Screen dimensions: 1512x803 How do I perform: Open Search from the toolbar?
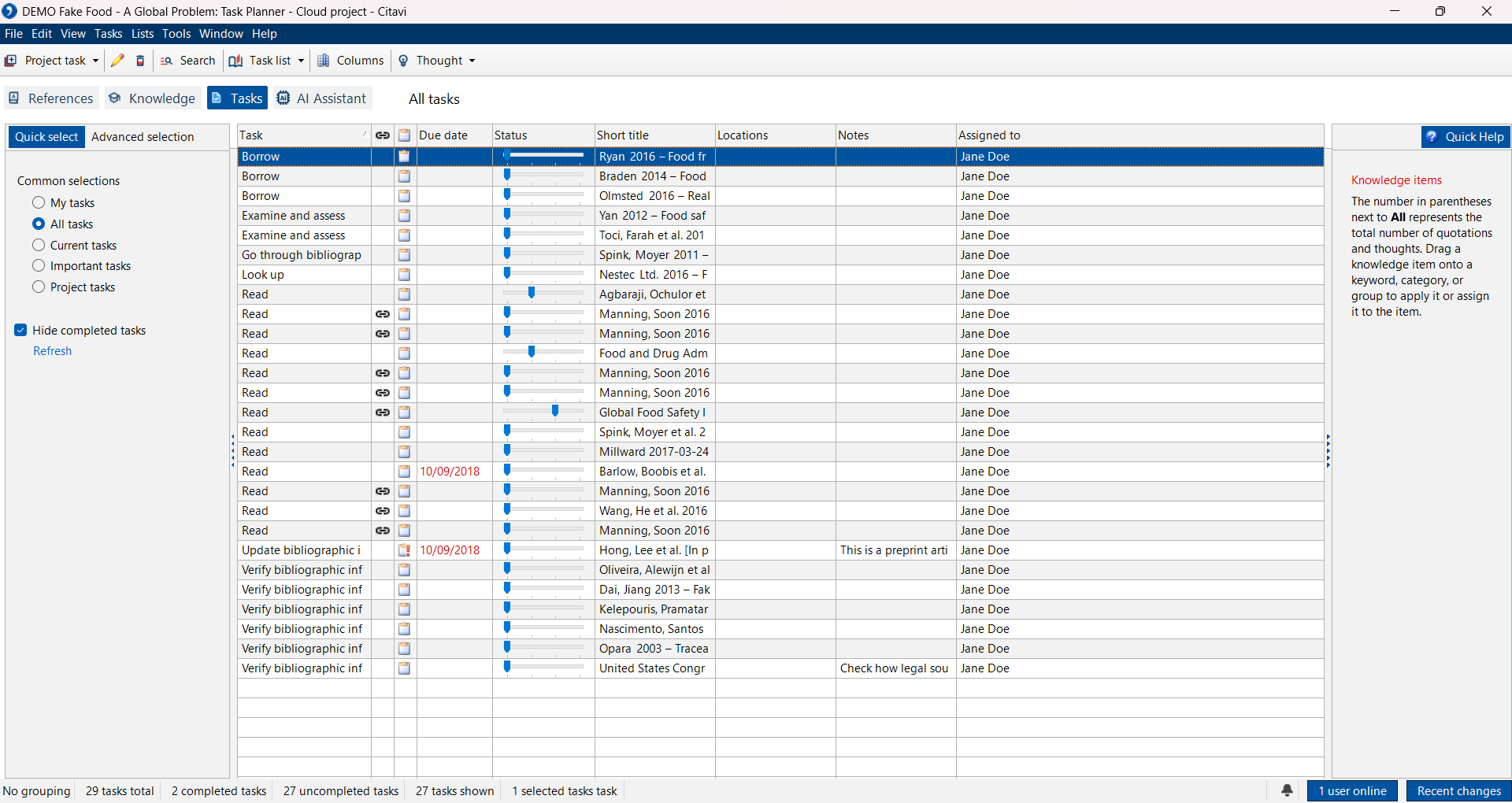[187, 61]
